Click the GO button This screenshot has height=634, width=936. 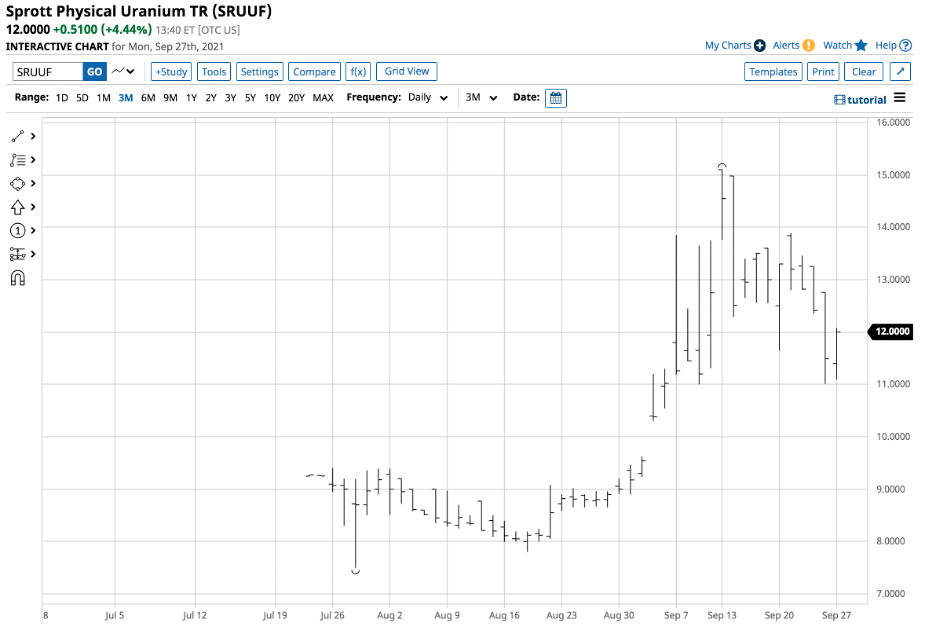point(94,72)
